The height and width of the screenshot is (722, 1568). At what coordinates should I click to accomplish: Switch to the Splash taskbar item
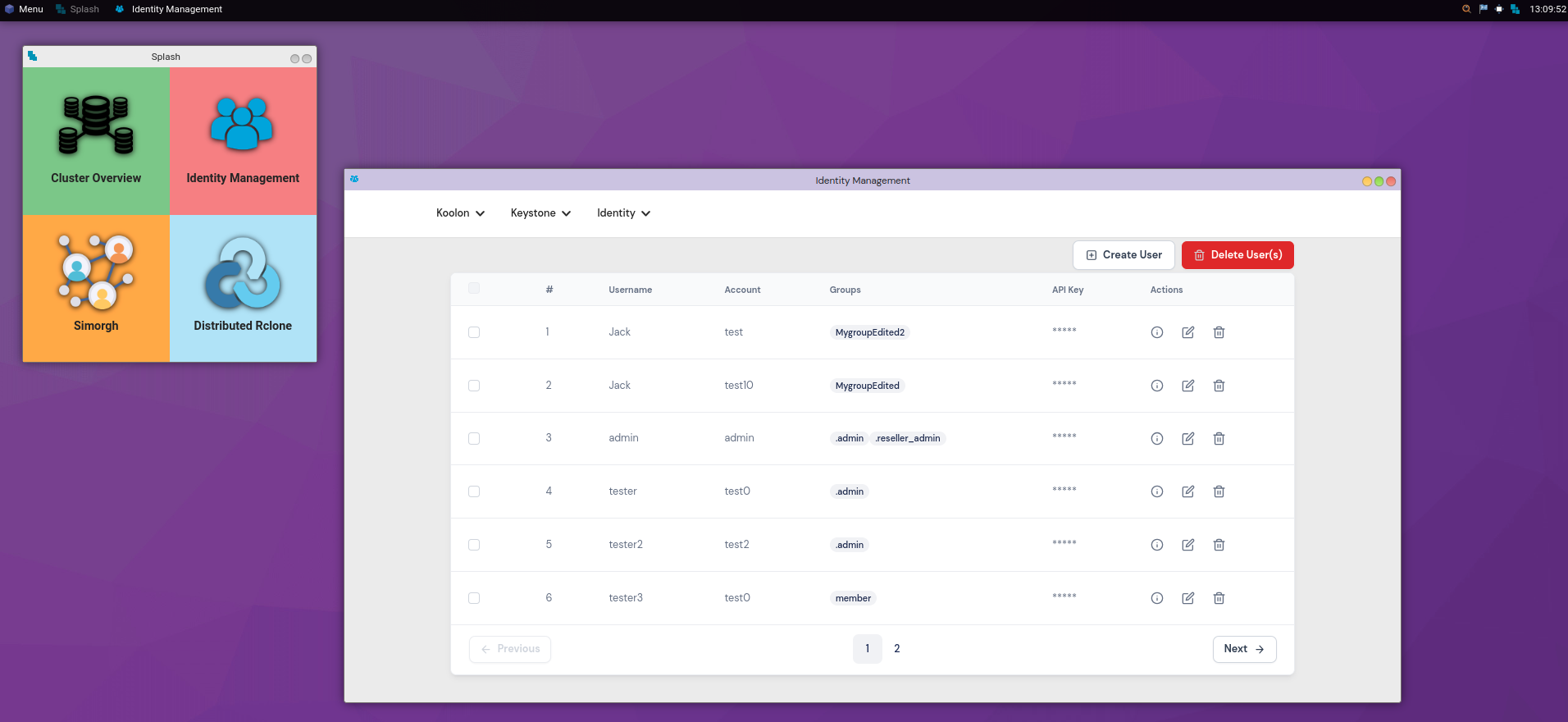click(x=78, y=9)
